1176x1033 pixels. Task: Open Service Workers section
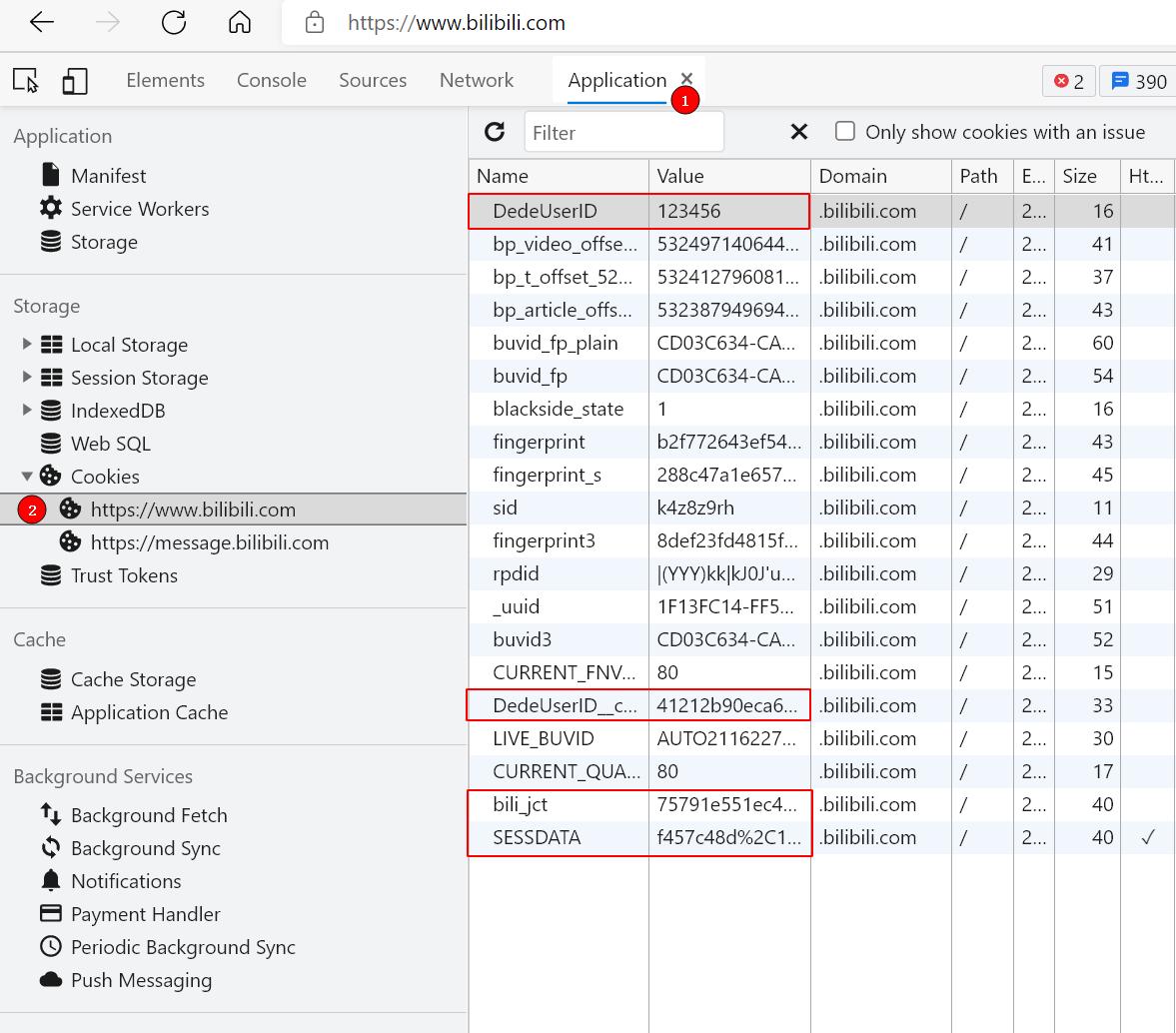[x=140, y=209]
